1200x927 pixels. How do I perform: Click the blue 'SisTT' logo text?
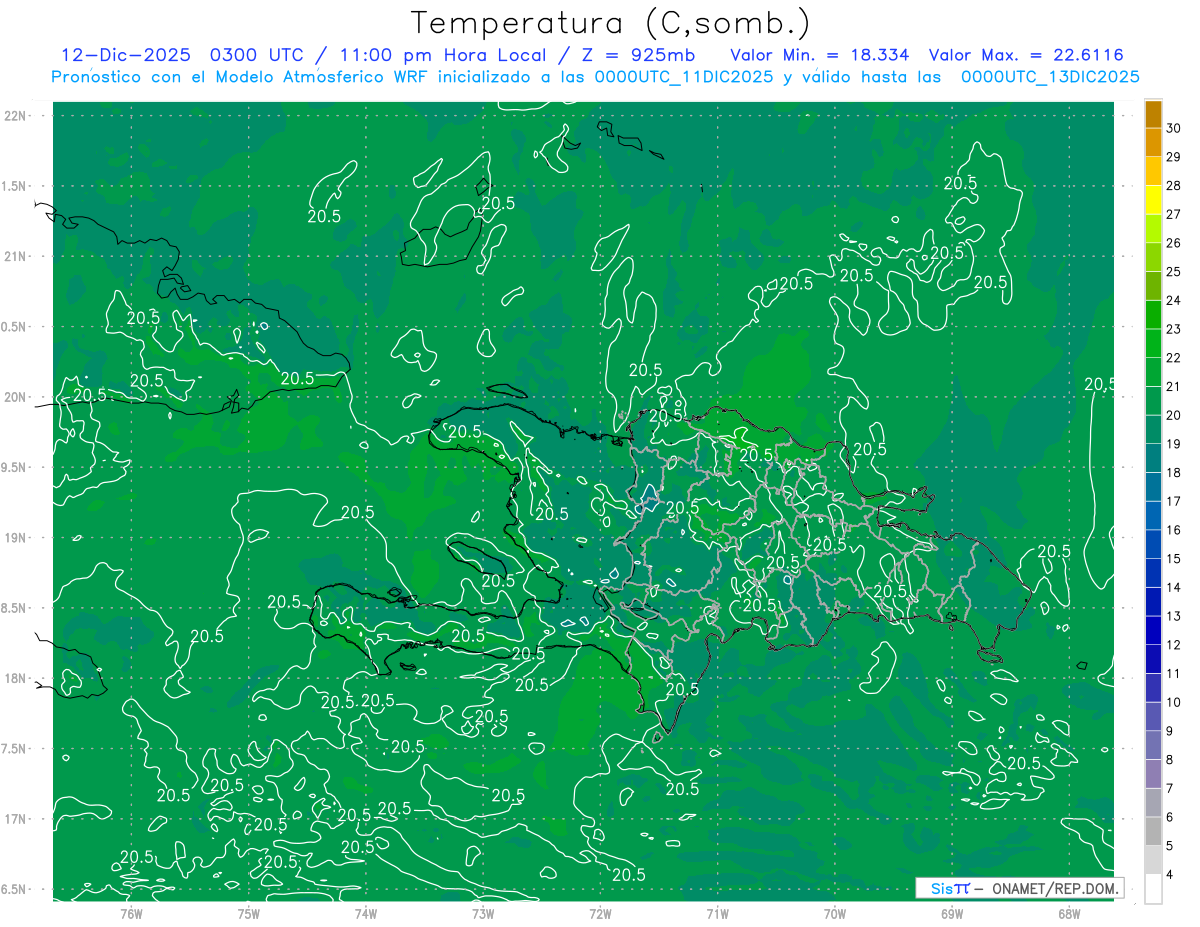point(949,888)
